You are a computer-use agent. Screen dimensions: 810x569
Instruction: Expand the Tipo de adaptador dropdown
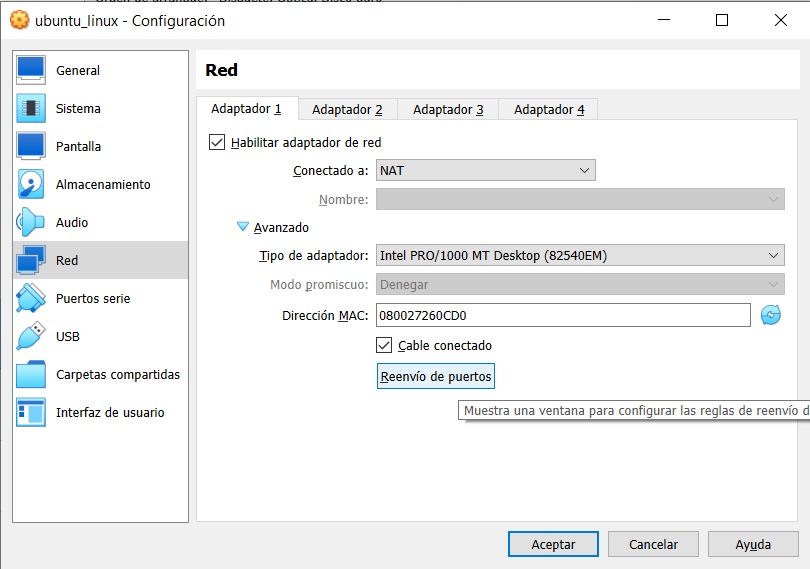click(x=580, y=255)
